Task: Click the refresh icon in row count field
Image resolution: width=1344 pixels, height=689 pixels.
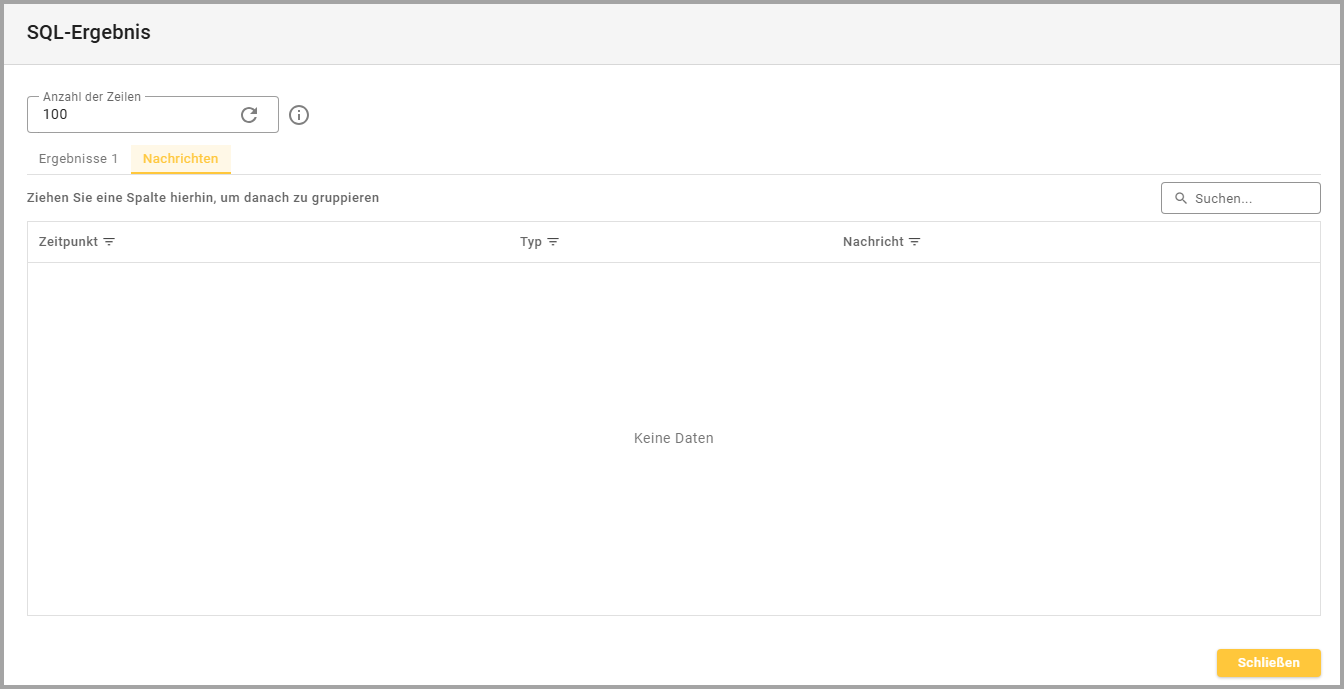Action: [x=249, y=115]
